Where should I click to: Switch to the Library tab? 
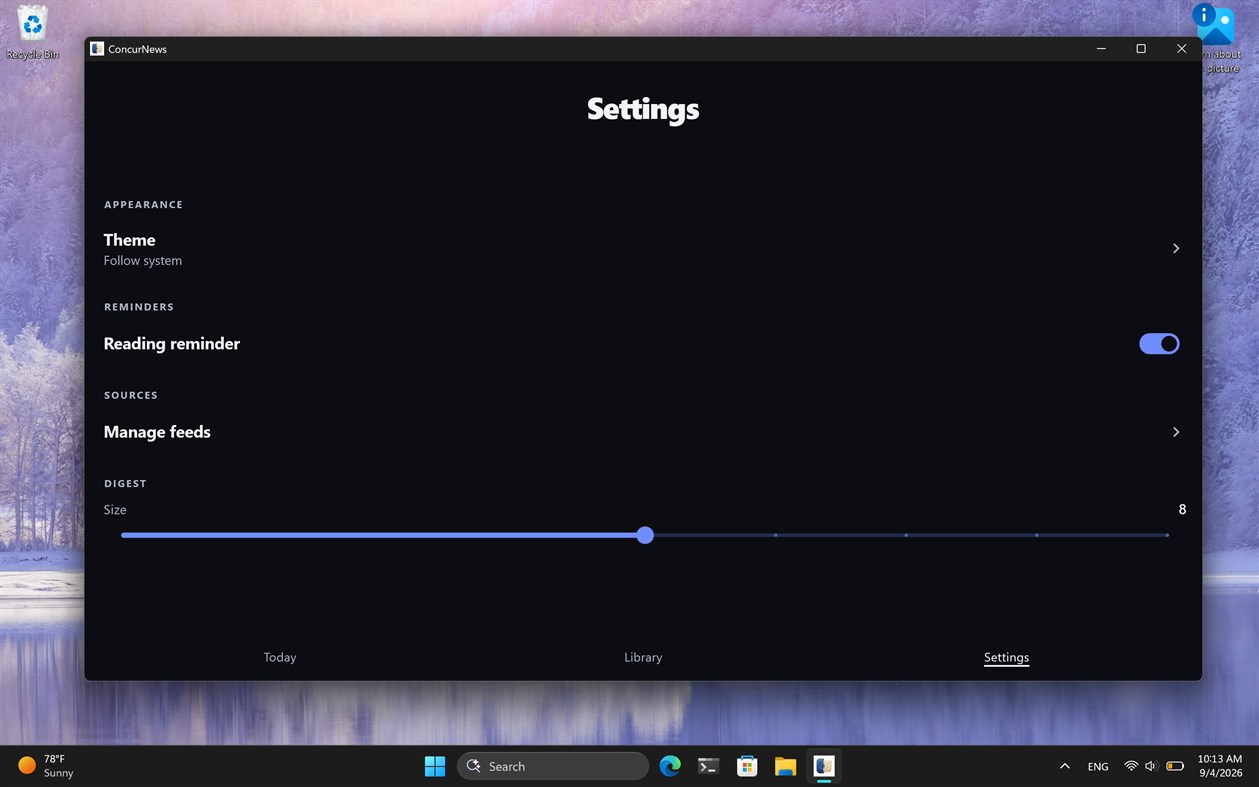643,657
